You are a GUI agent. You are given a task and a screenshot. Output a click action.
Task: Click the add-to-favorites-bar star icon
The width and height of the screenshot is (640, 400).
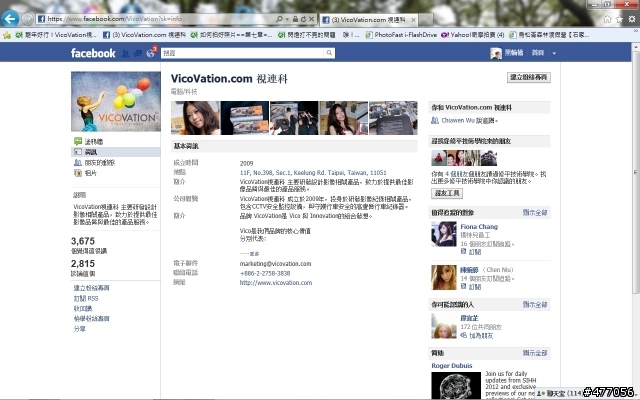[7, 35]
